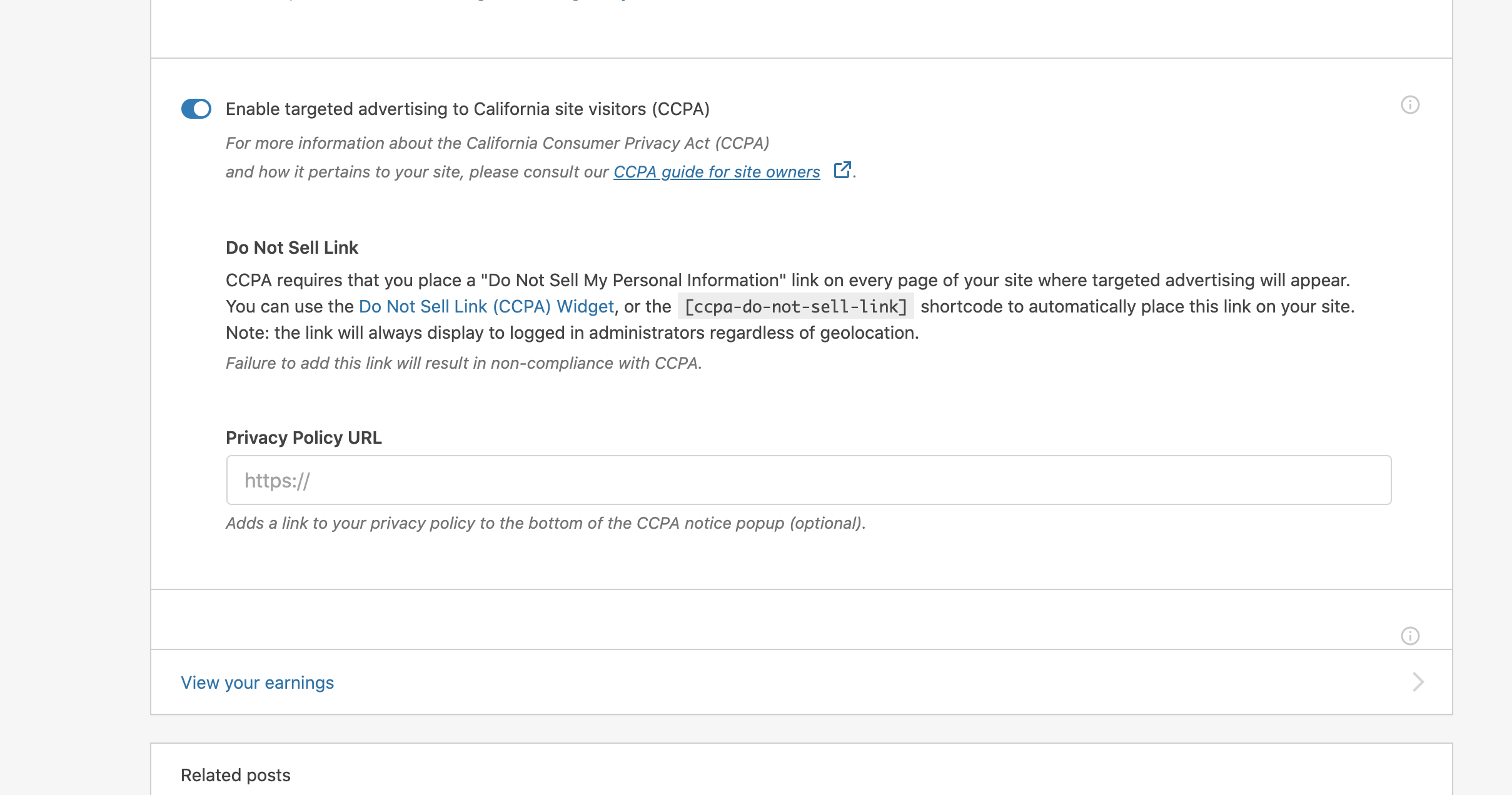Click 'Note: the link will always display' line
The height and width of the screenshot is (795, 1512).
click(572, 332)
